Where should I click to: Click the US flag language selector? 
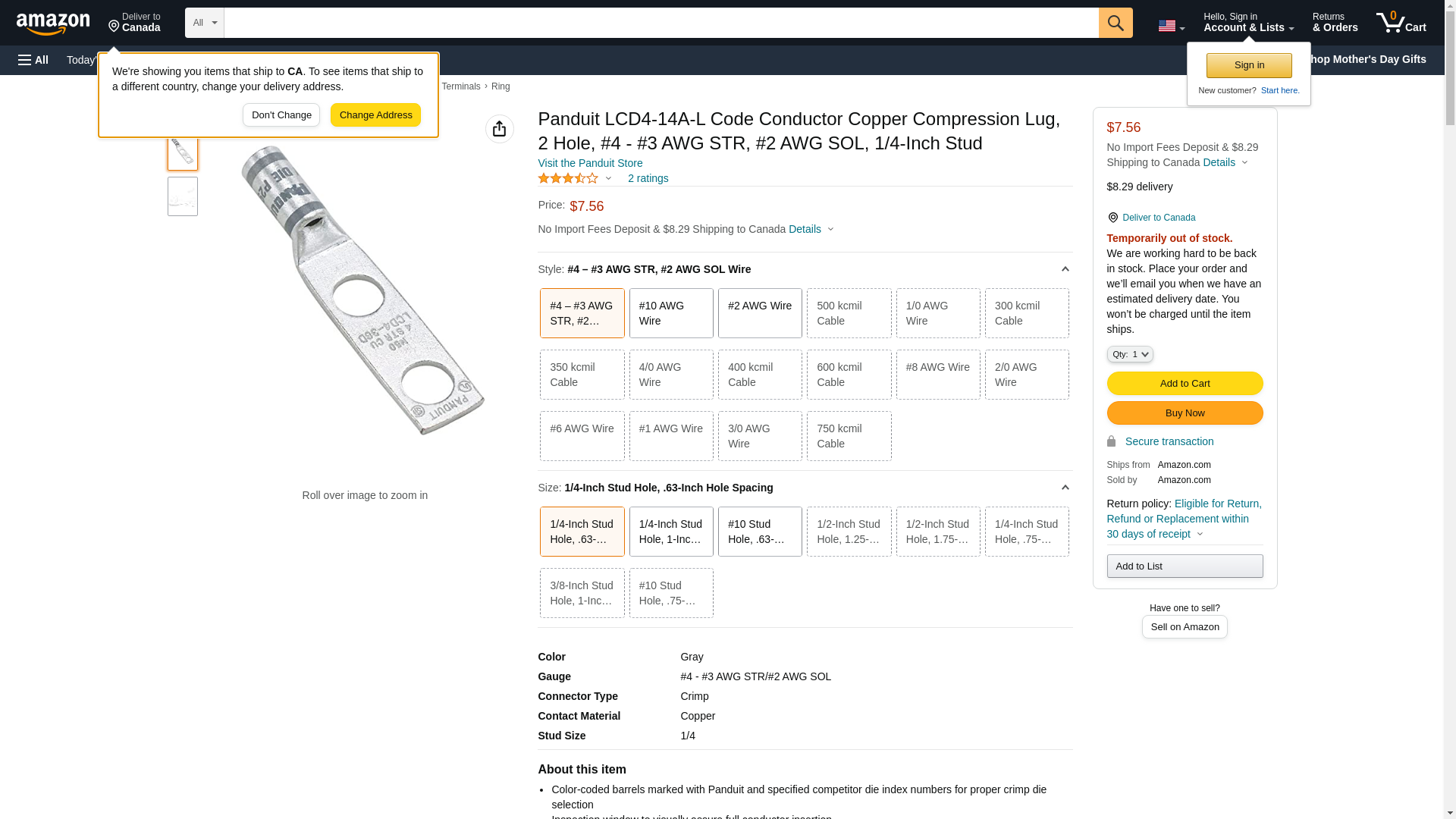1170,26
